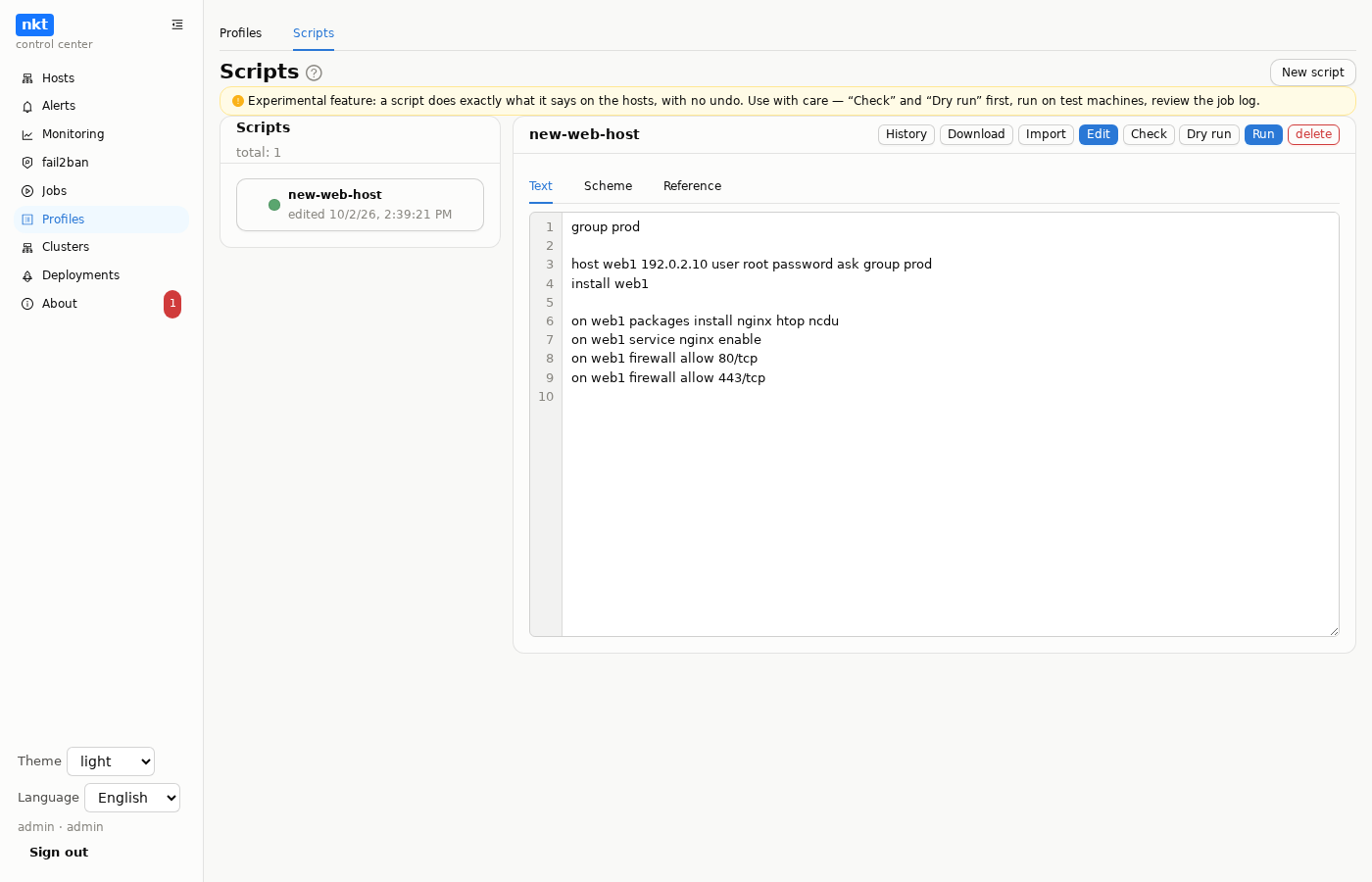Open the Language dropdown

pos(132,798)
